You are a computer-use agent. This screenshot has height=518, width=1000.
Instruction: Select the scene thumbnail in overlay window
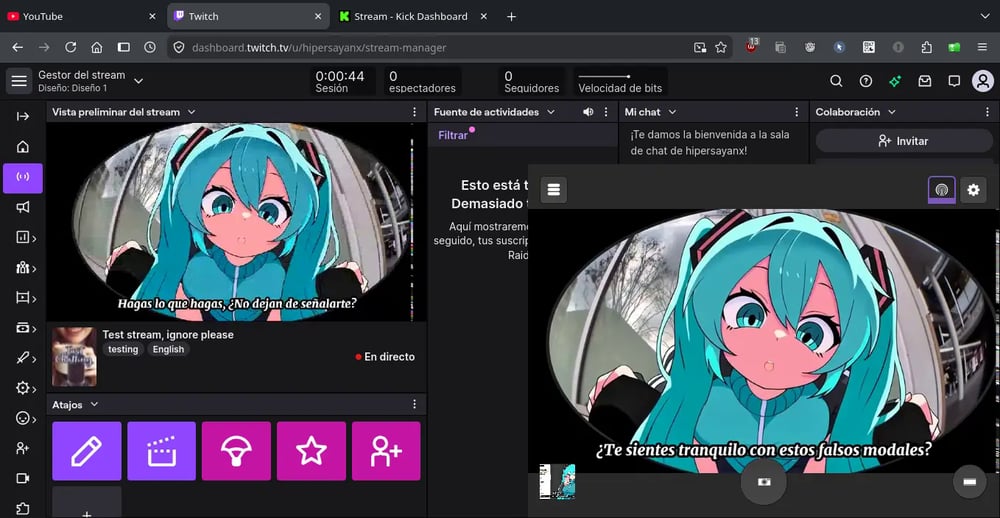pyautogui.click(x=557, y=481)
